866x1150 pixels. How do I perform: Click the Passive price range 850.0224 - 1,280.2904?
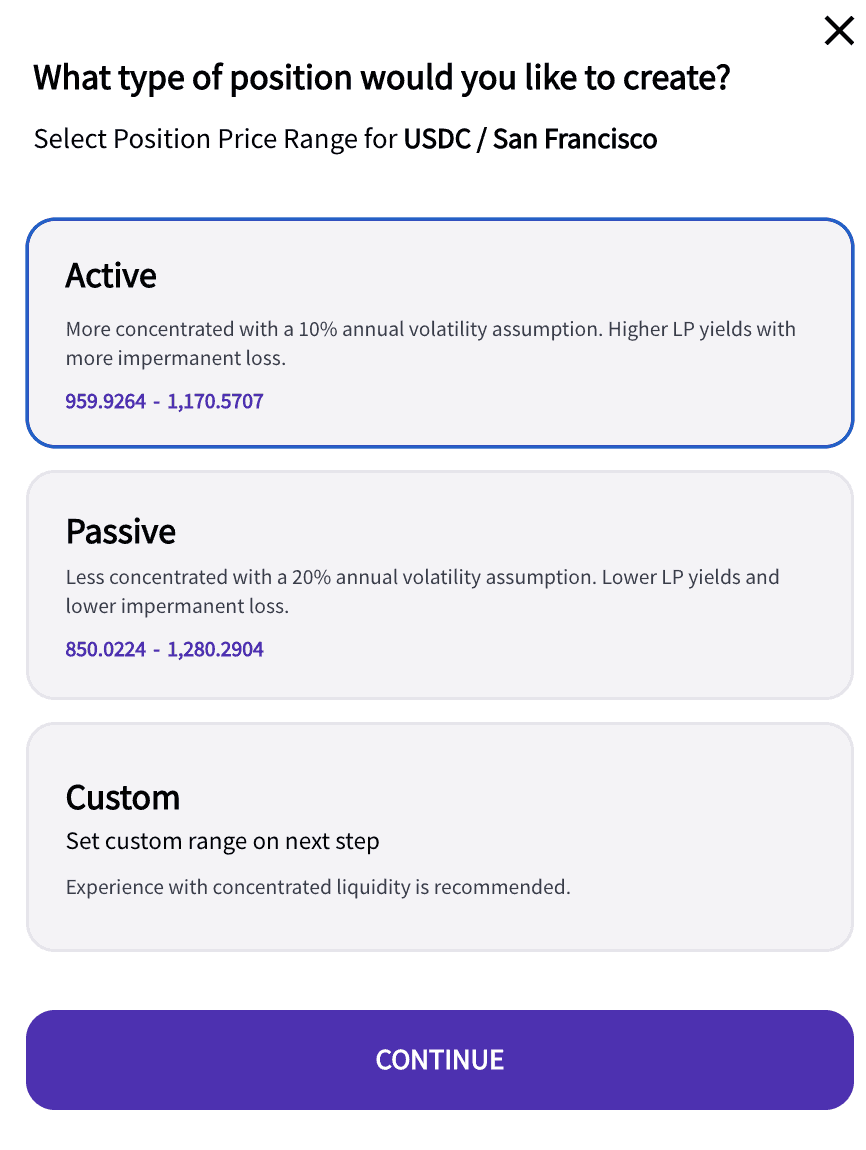point(164,650)
